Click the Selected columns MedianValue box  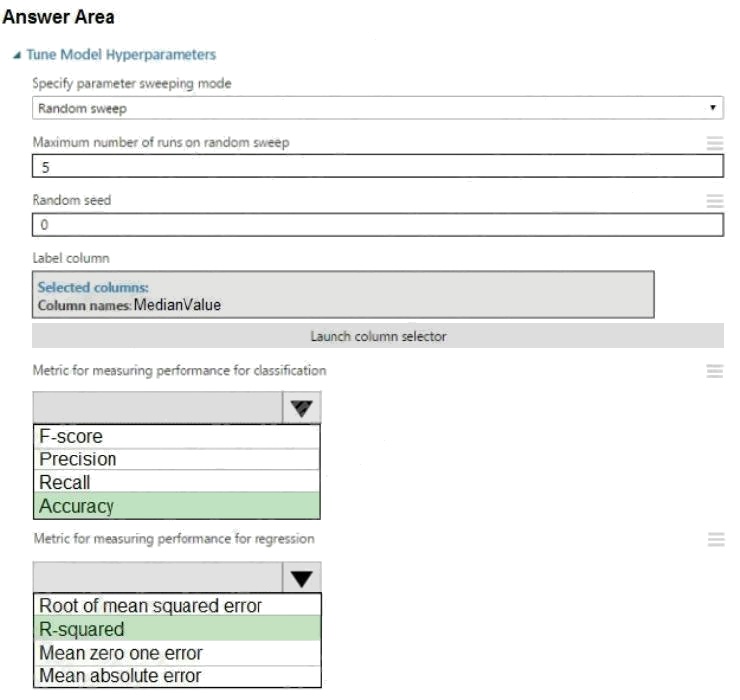pos(343,296)
